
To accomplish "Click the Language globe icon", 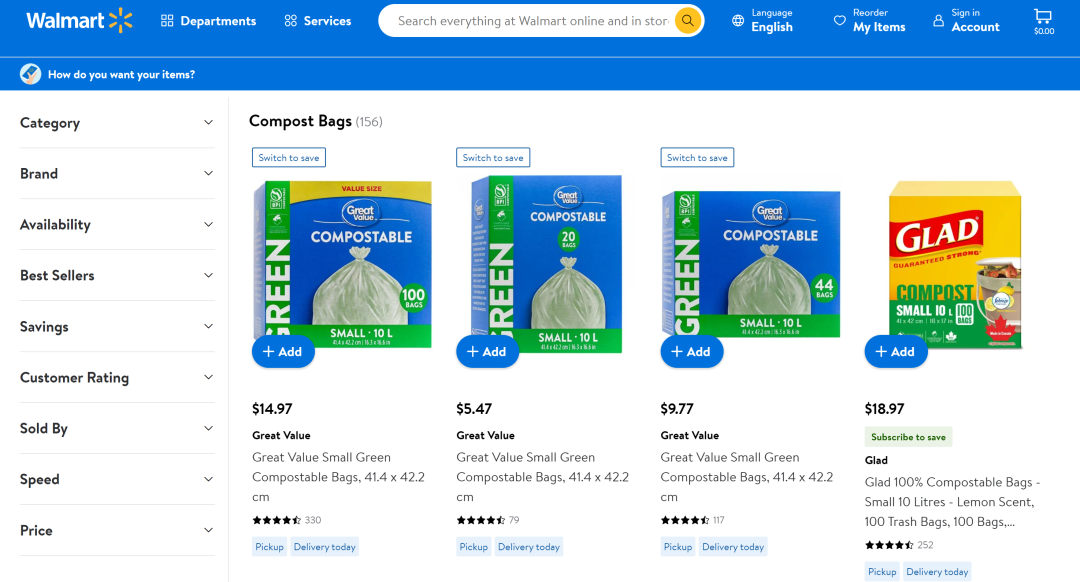I will (x=738, y=21).
